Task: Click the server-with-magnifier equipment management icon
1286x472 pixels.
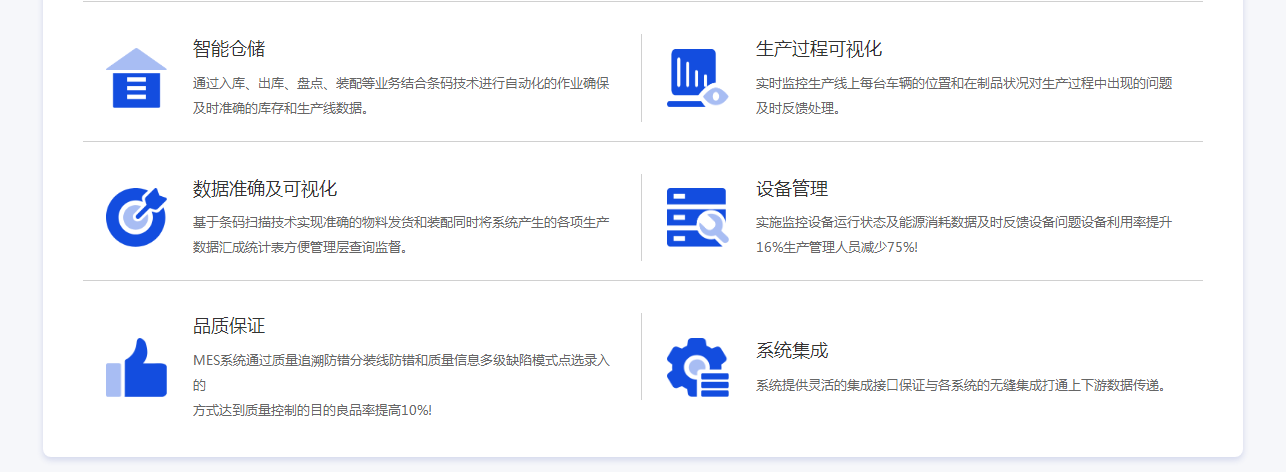Action: pos(697,217)
